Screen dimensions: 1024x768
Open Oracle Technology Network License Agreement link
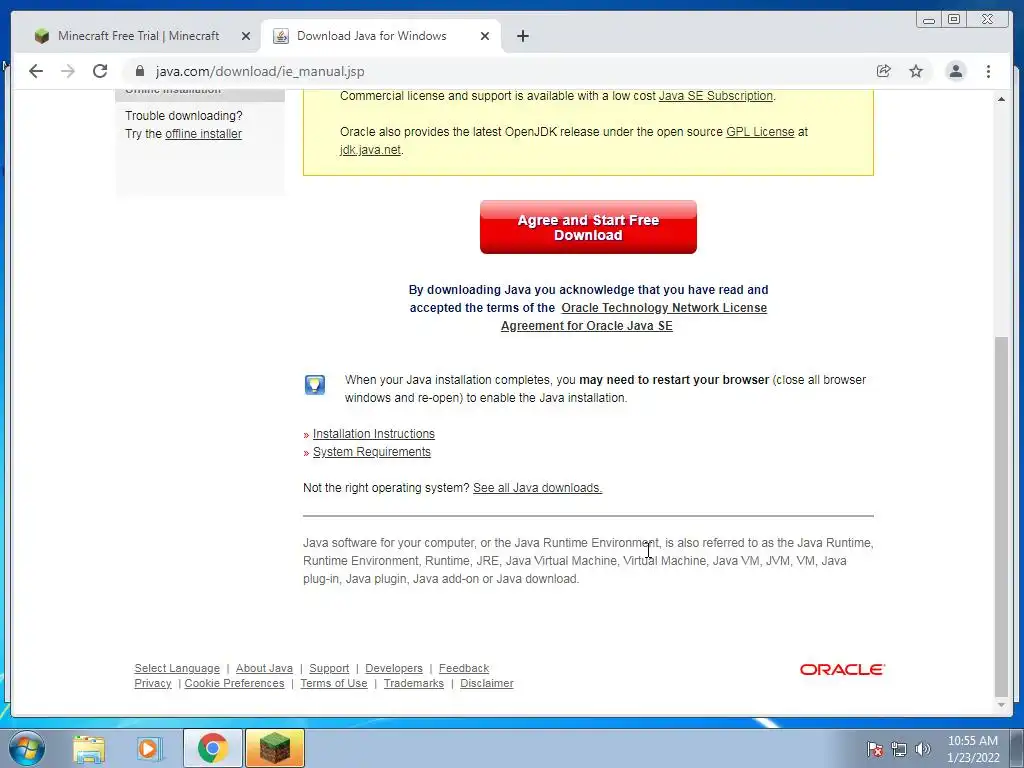[633, 317]
